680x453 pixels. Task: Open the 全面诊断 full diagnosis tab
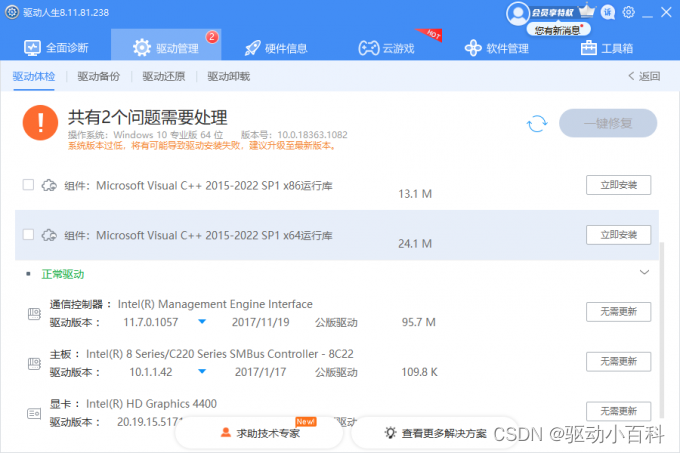coord(56,48)
